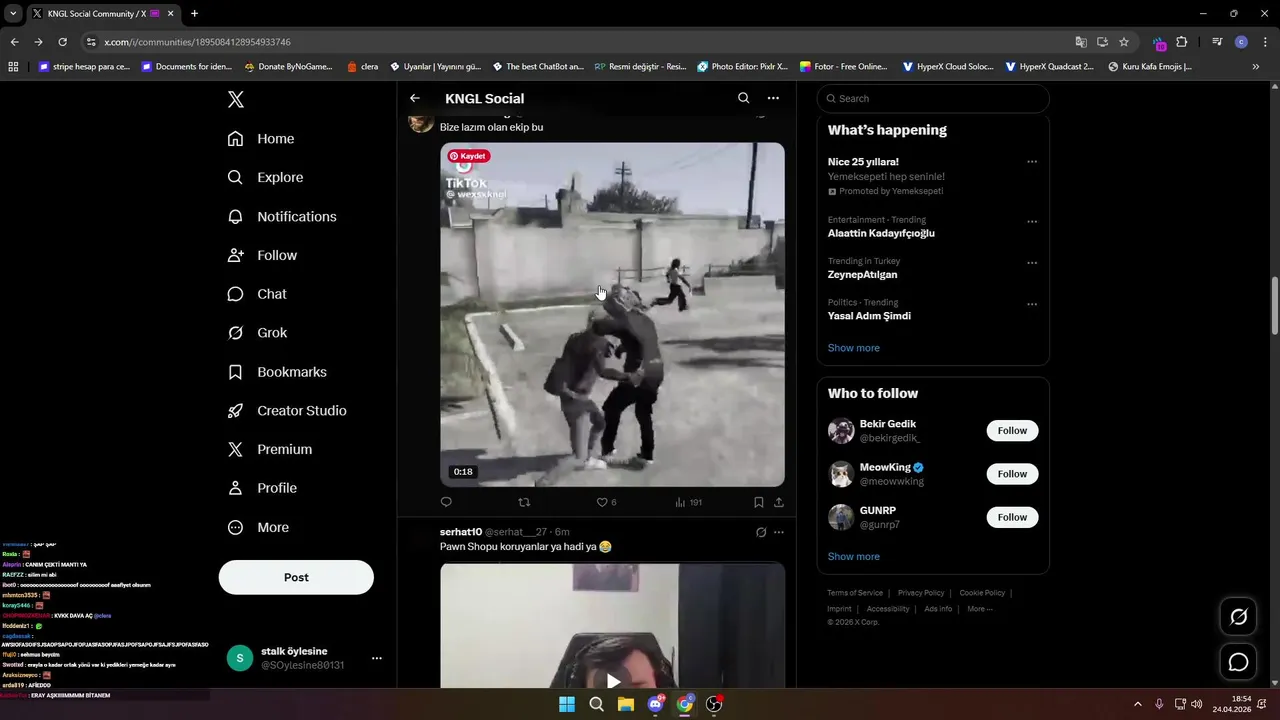Click the X logo in the sidebar

coord(235,99)
